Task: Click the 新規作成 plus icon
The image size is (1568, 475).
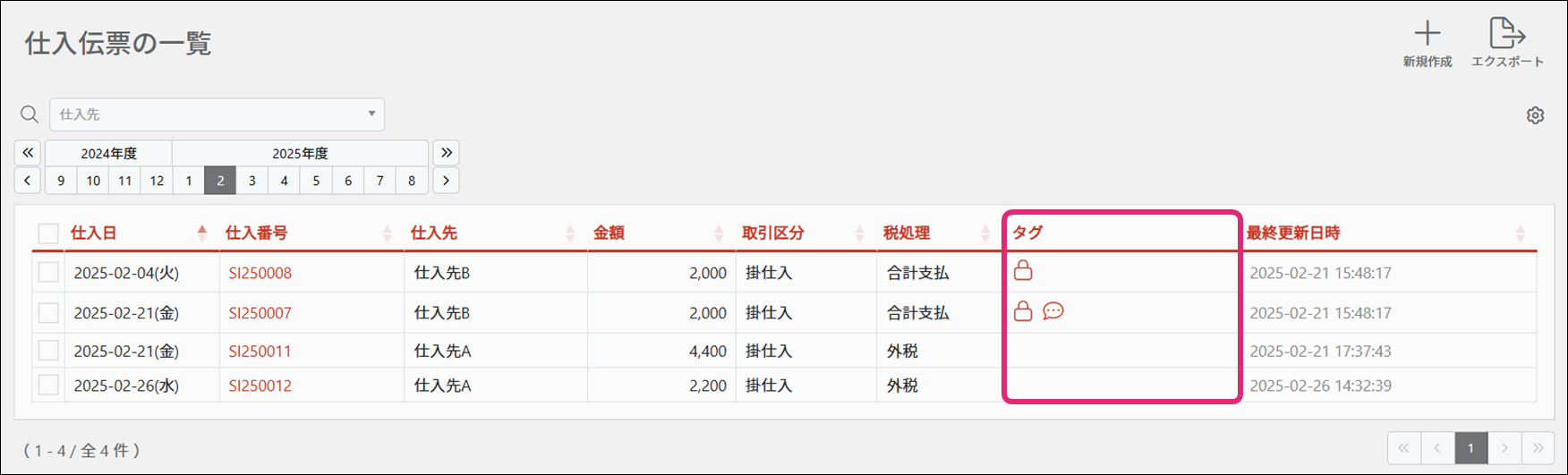Action: tap(1427, 34)
